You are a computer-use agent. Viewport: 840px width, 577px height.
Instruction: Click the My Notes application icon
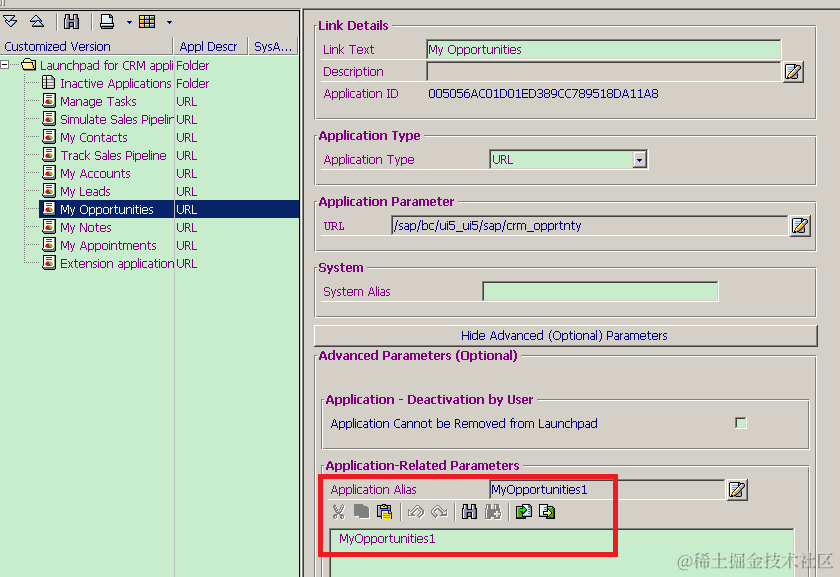click(49, 227)
